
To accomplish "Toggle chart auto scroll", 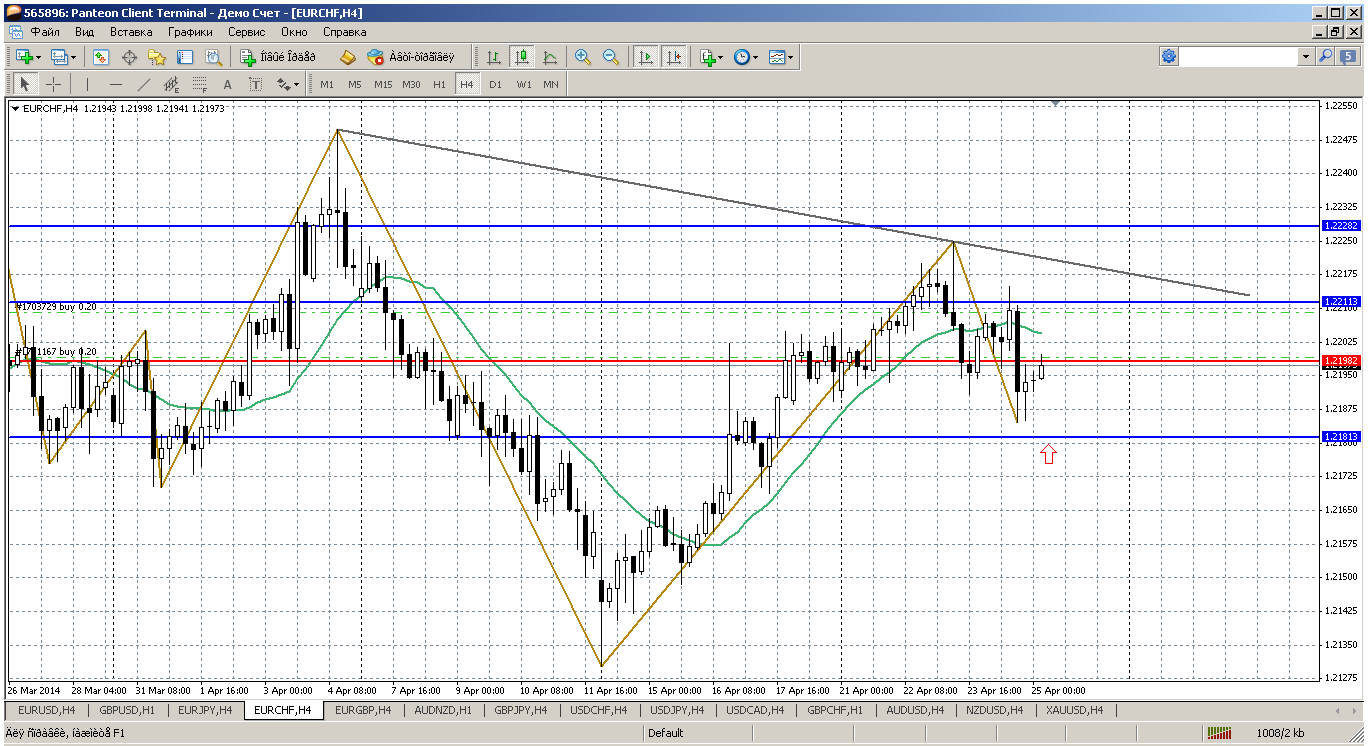I will (646, 57).
